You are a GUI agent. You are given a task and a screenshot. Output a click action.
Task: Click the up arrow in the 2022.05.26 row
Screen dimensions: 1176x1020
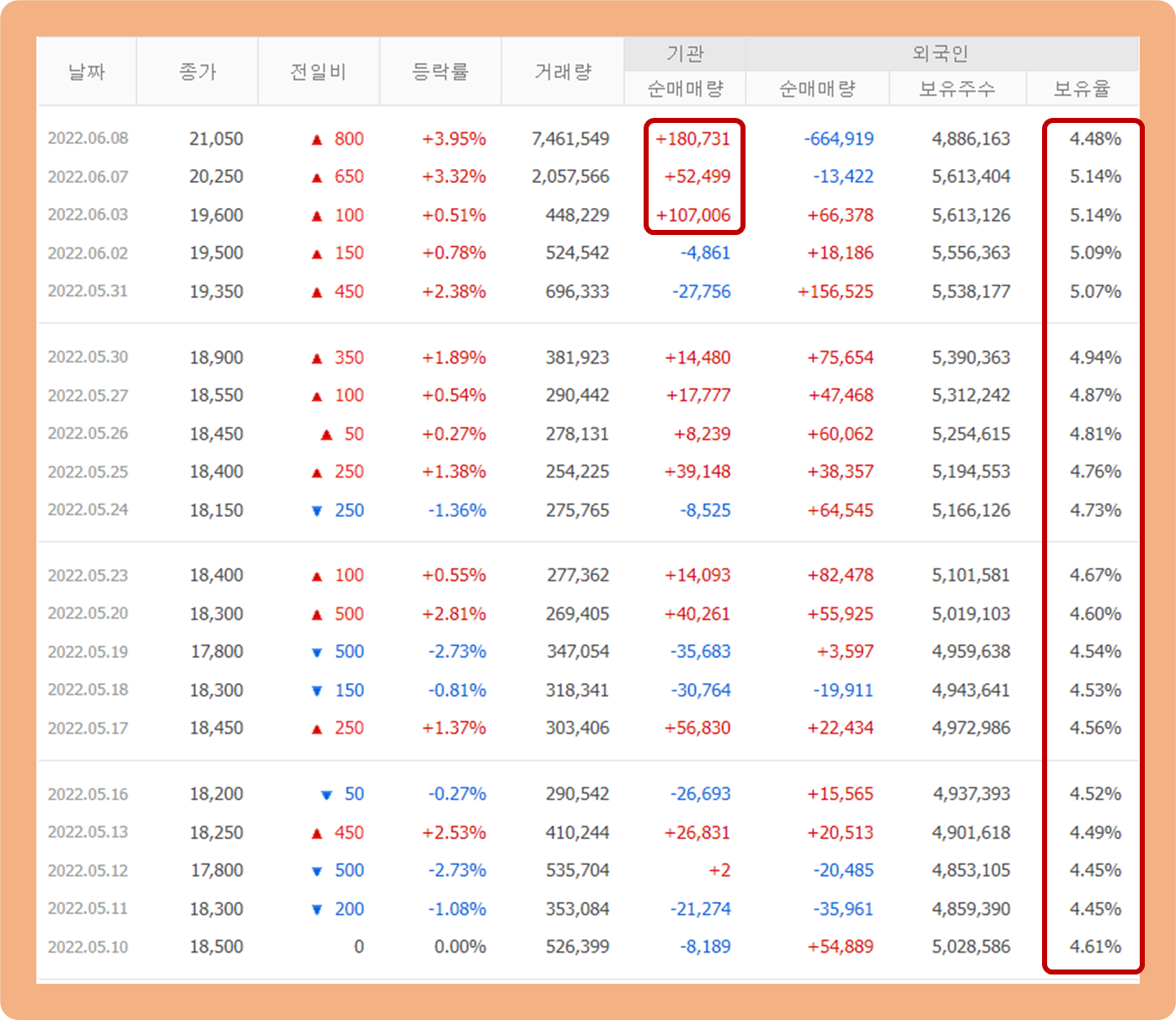click(x=327, y=435)
